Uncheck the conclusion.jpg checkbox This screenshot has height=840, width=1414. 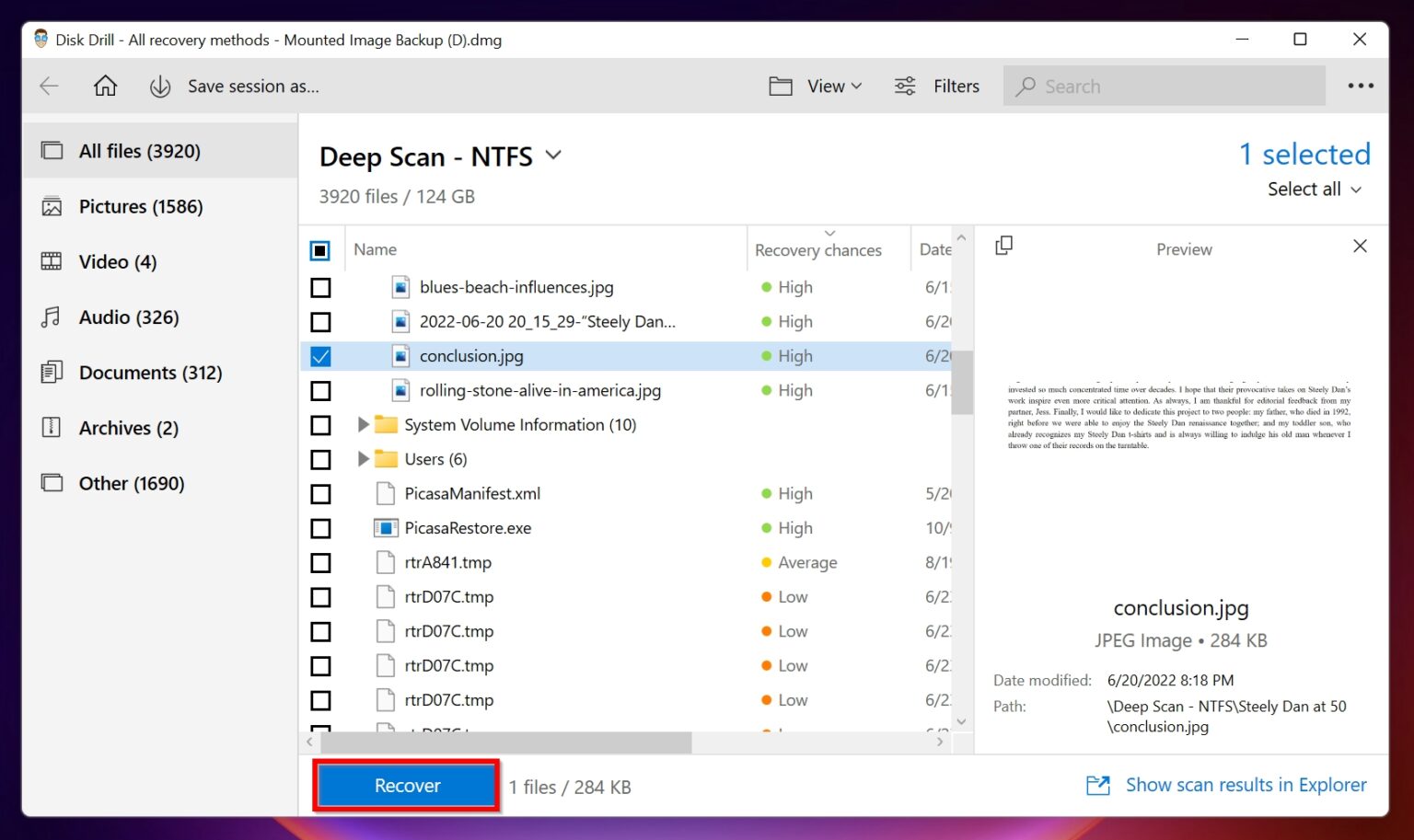click(x=320, y=356)
